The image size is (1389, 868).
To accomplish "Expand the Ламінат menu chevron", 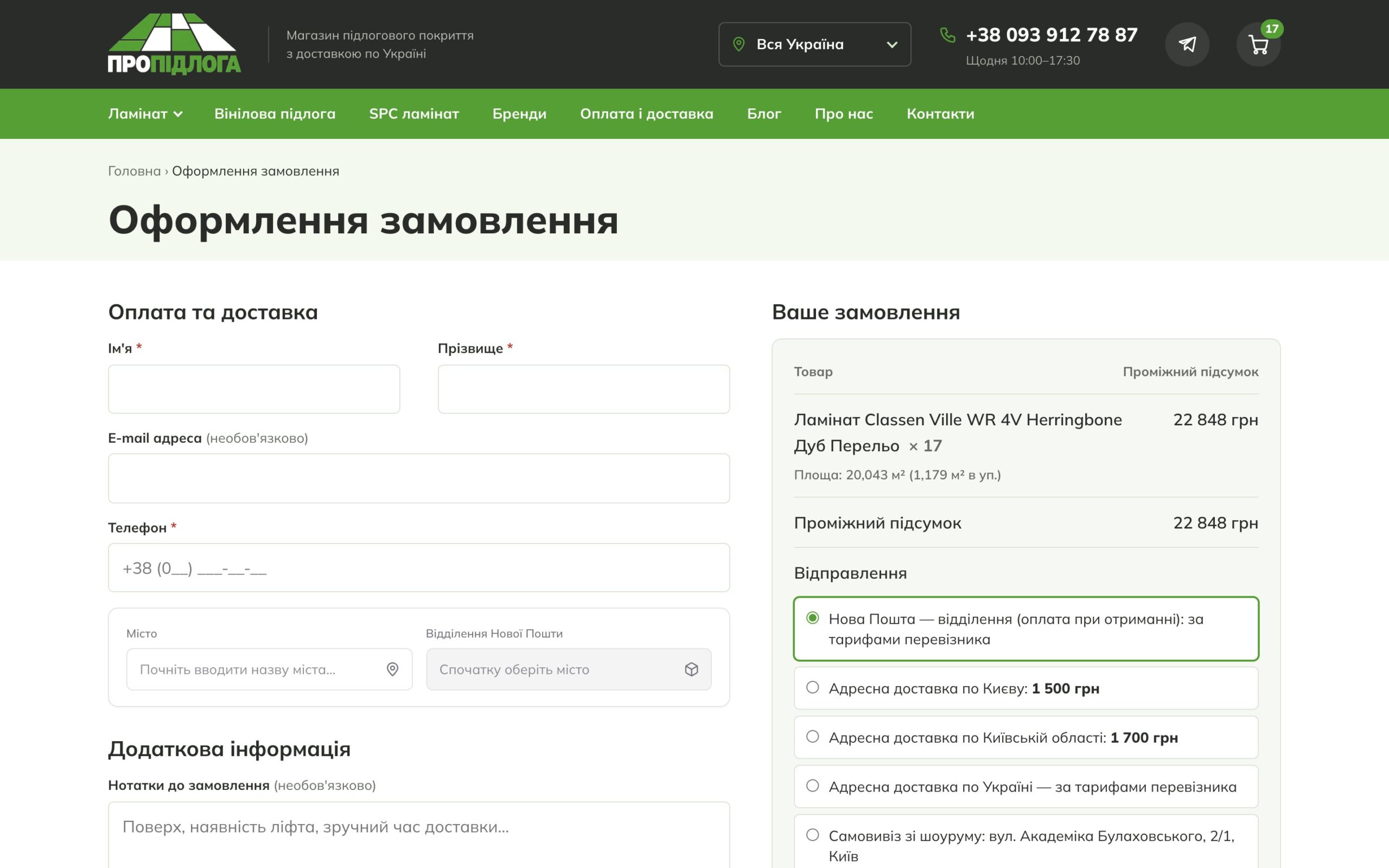I will 178,114.
